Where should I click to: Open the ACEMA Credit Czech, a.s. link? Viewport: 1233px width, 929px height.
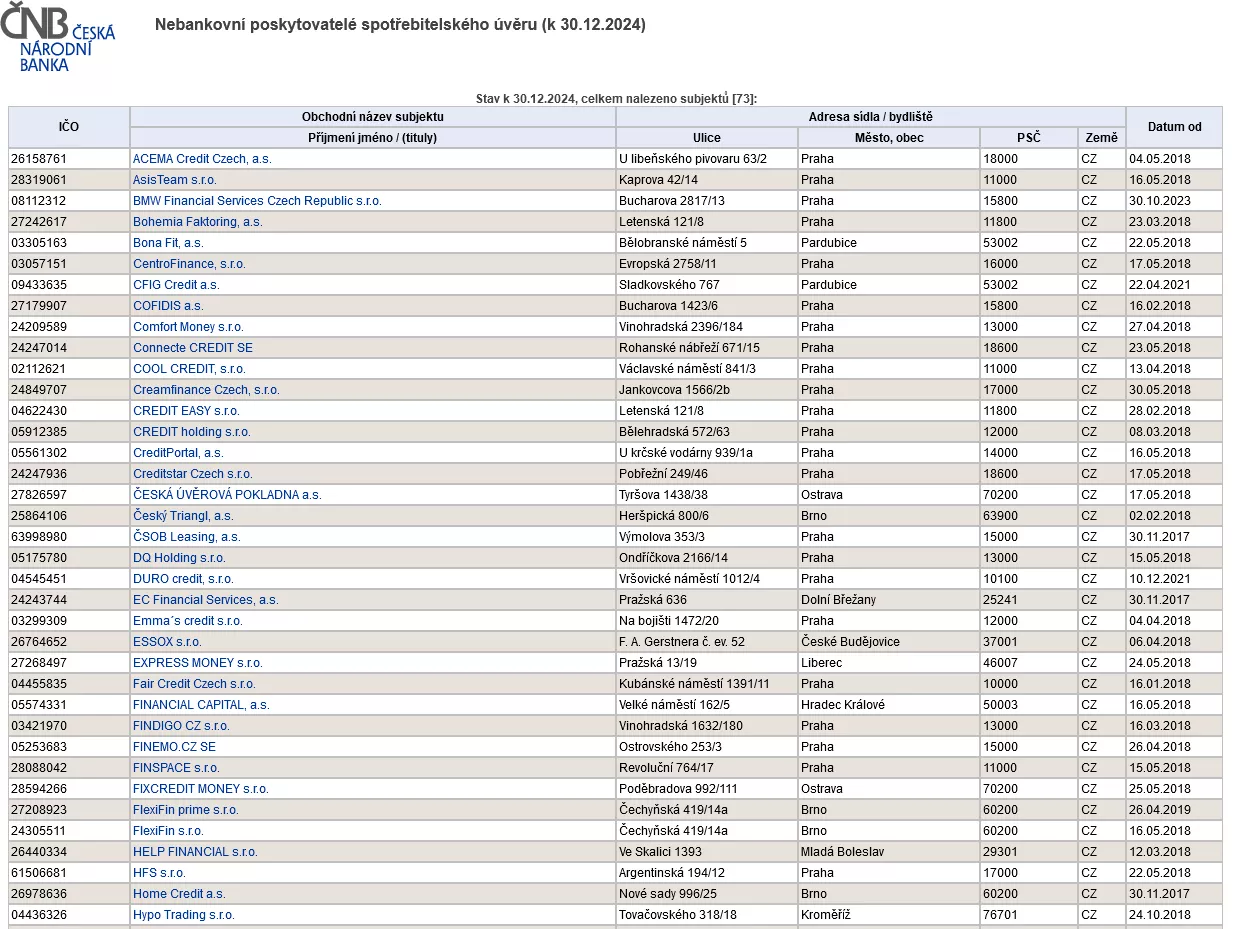pyautogui.click(x=202, y=159)
